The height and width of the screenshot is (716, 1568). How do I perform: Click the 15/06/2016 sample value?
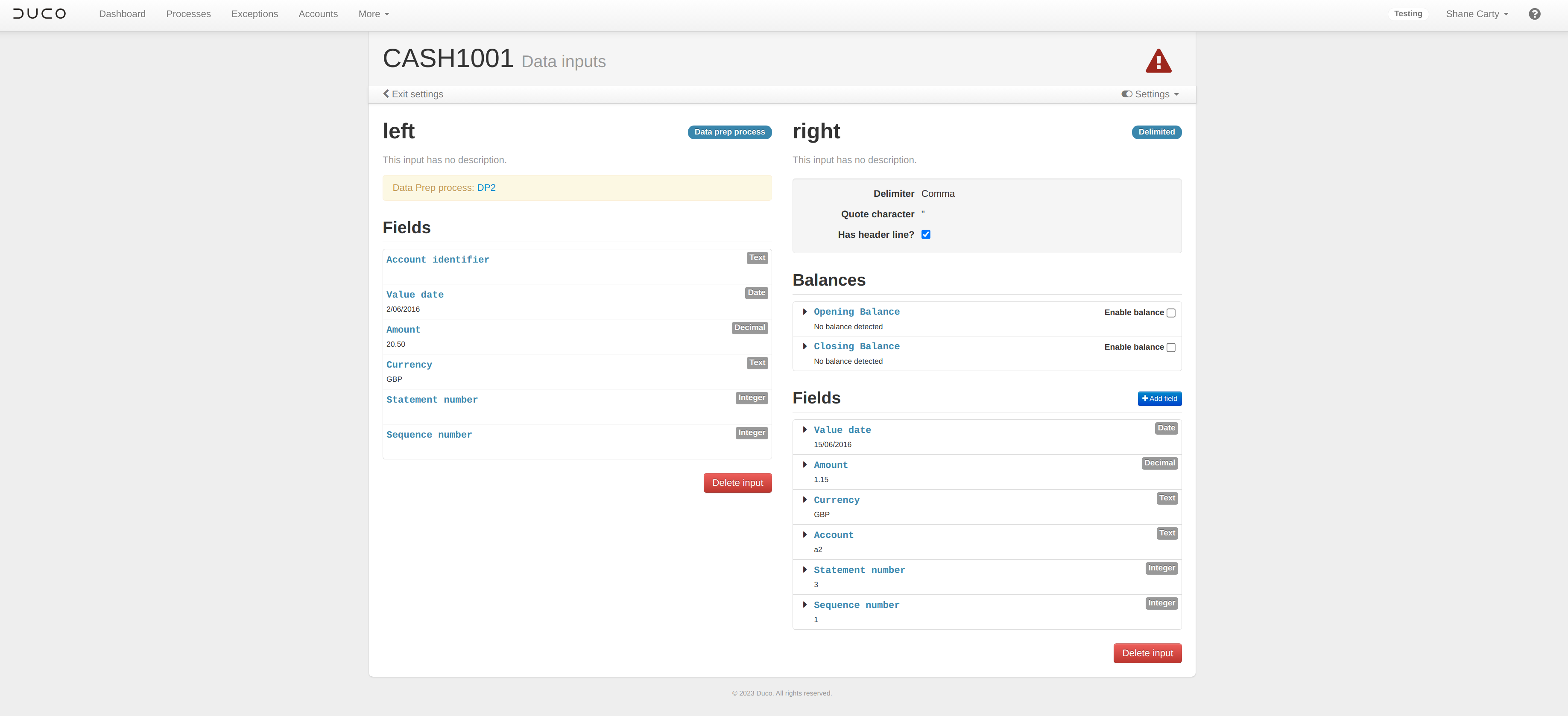click(x=832, y=445)
